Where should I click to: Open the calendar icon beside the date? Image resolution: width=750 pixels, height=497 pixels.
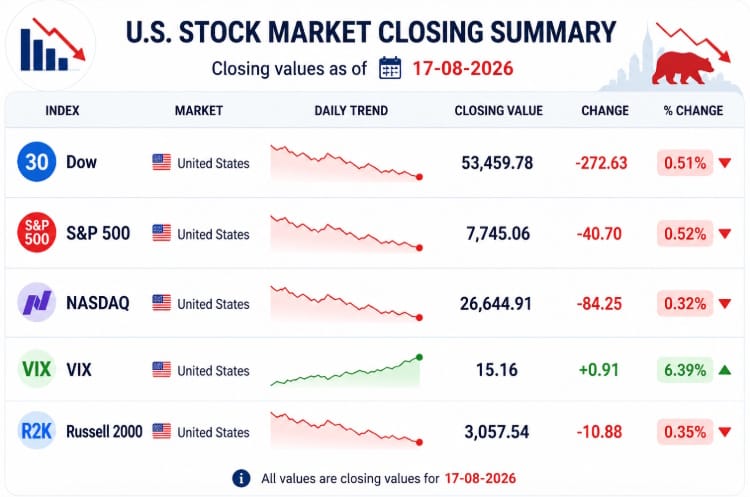tap(390, 68)
